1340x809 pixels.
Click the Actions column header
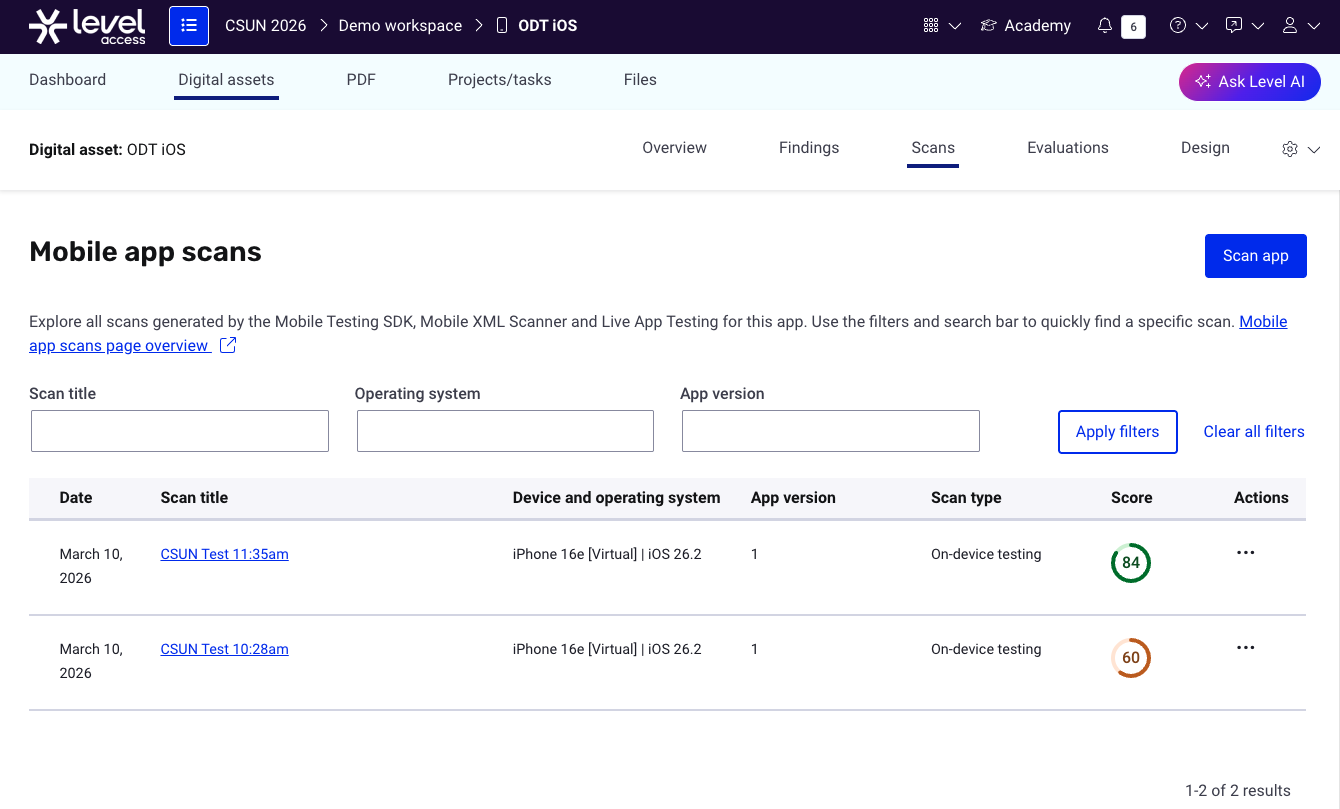[x=1261, y=498]
